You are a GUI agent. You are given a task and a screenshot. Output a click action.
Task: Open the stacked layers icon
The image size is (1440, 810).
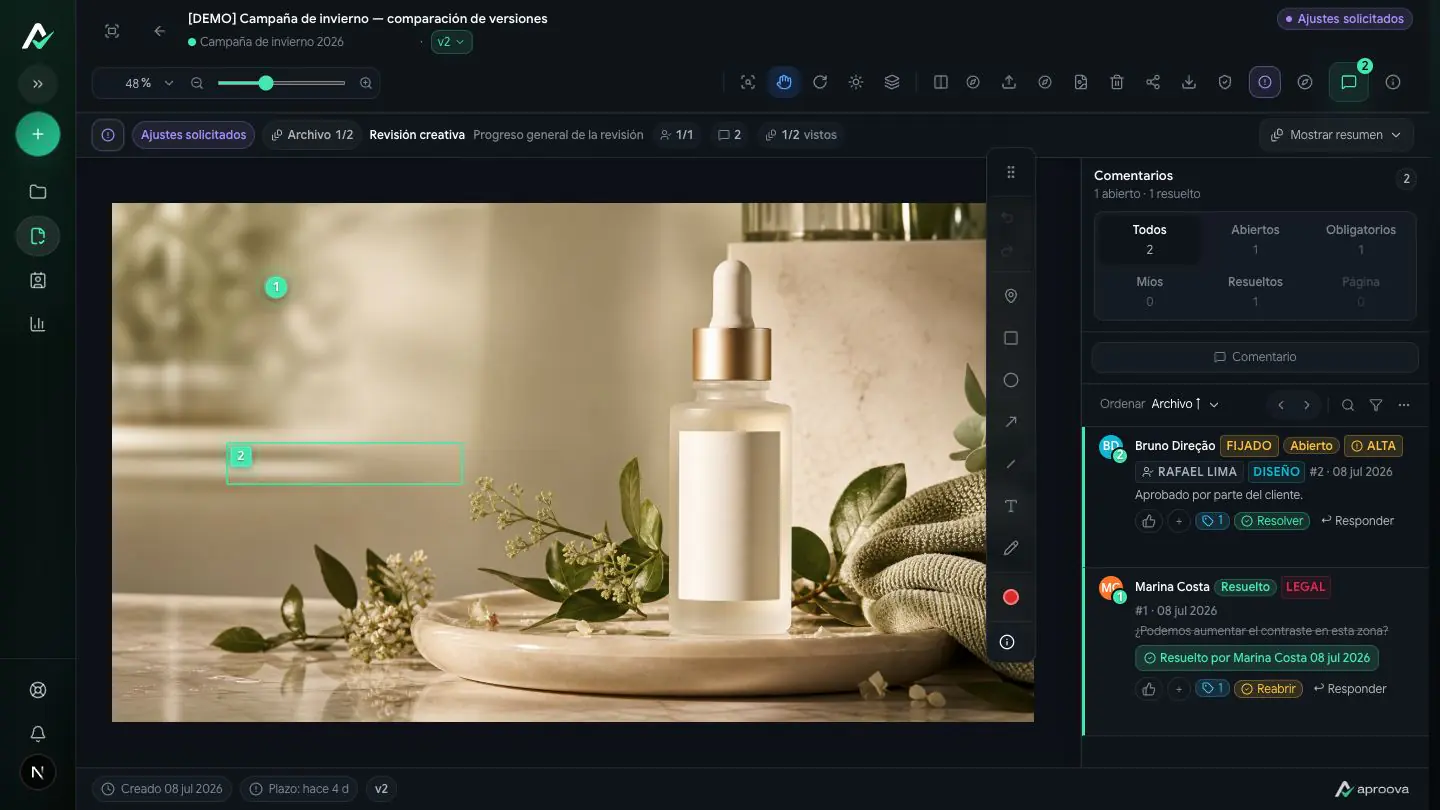[892, 82]
